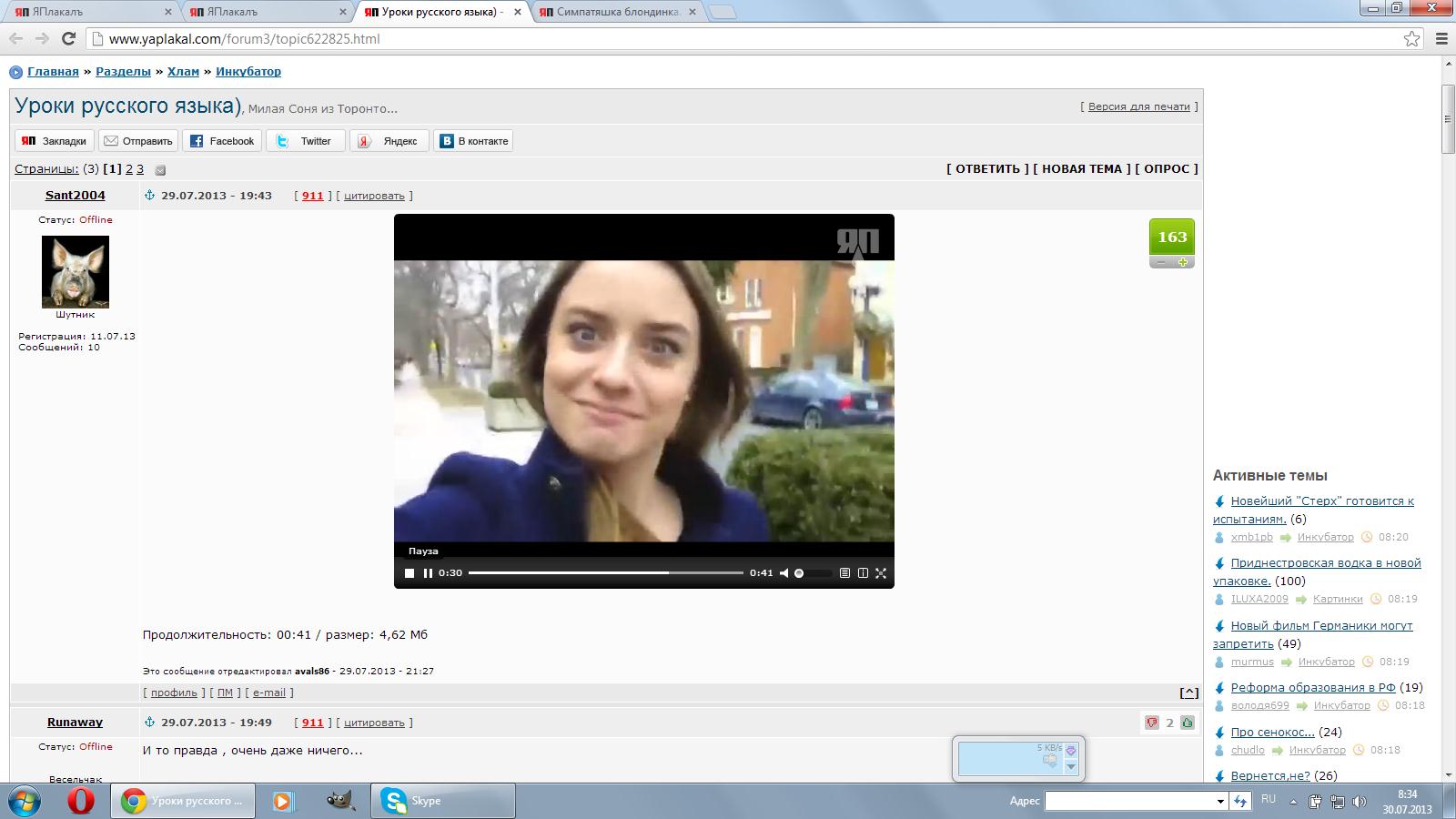Viewport: 1456px width, 819px height.
Task: Upvote Sant2004's post with green plus
Action: click(x=1183, y=262)
